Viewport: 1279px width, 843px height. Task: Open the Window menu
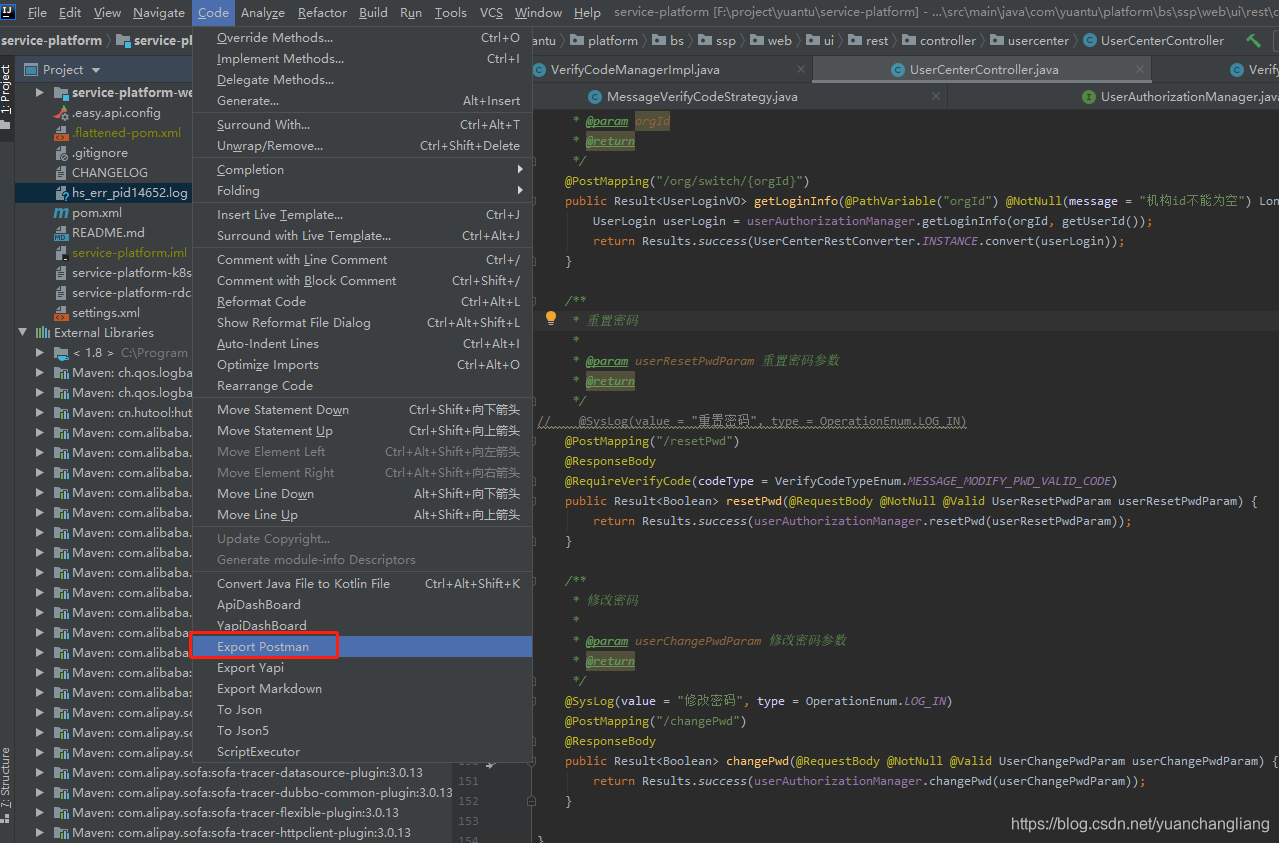538,12
